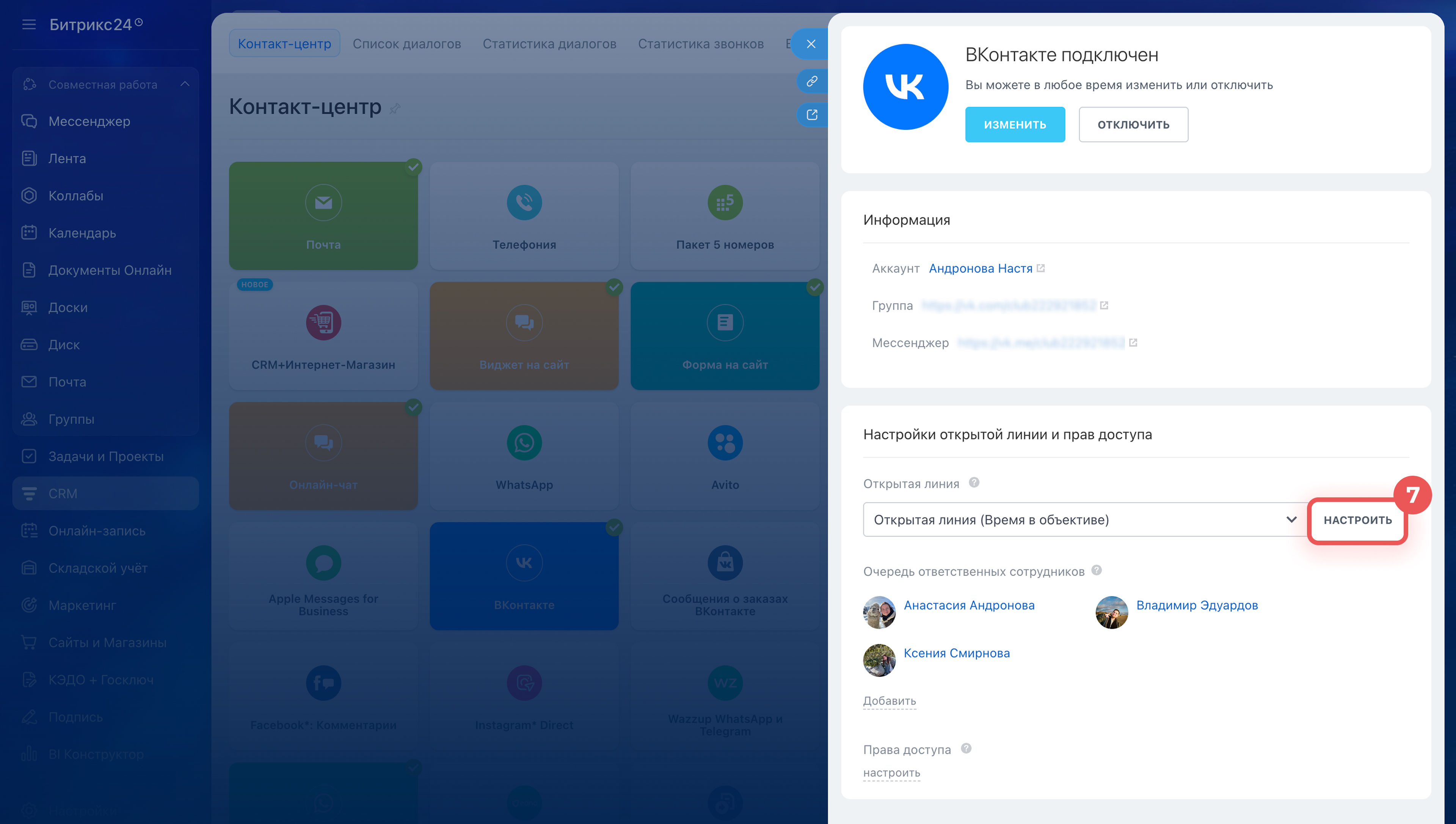The height and width of the screenshot is (824, 1456).
Task: Click the open-in-new-window icon on slider edge
Action: pos(811,115)
